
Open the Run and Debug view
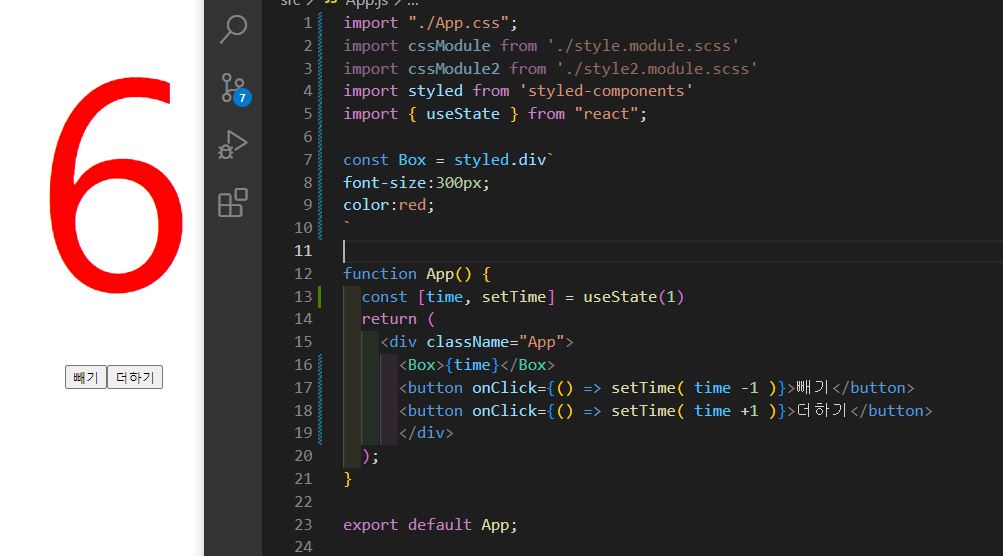point(233,145)
